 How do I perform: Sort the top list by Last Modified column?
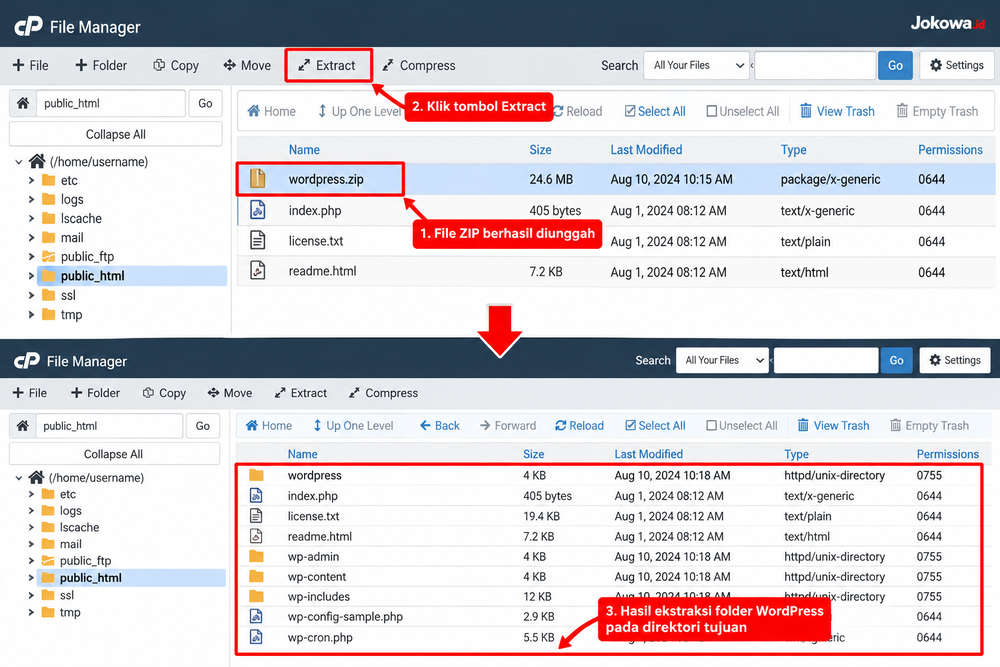click(x=646, y=150)
